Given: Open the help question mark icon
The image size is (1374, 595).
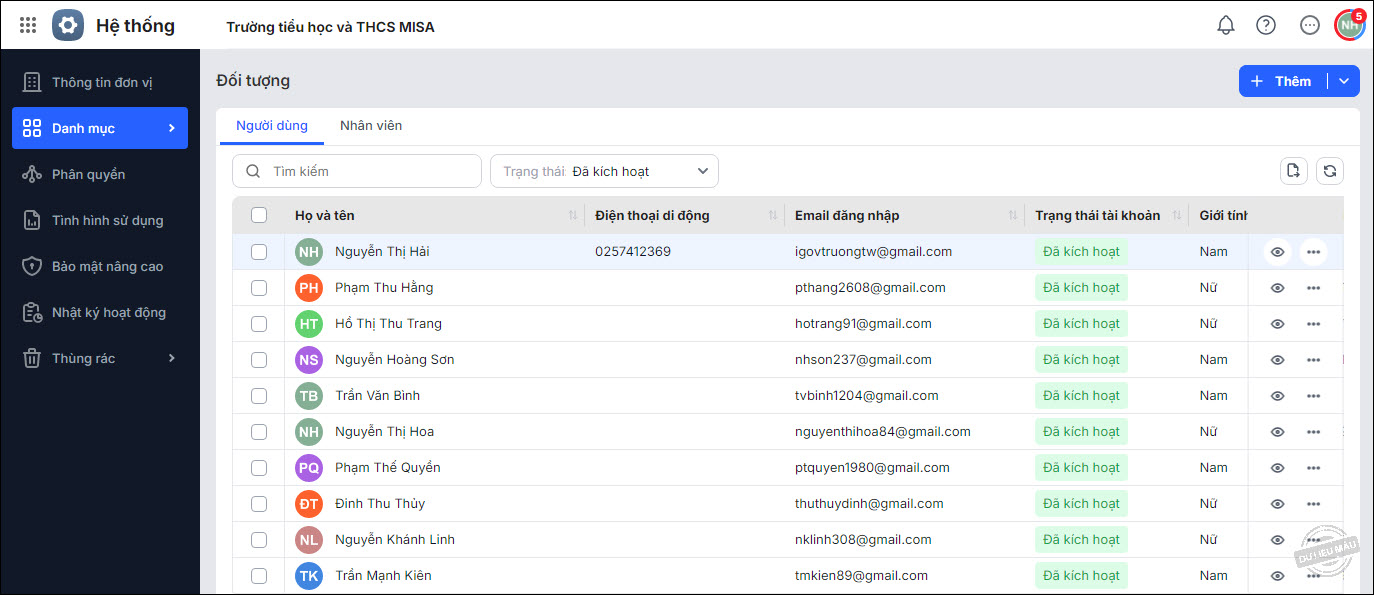Looking at the screenshot, I should pyautogui.click(x=1266, y=26).
